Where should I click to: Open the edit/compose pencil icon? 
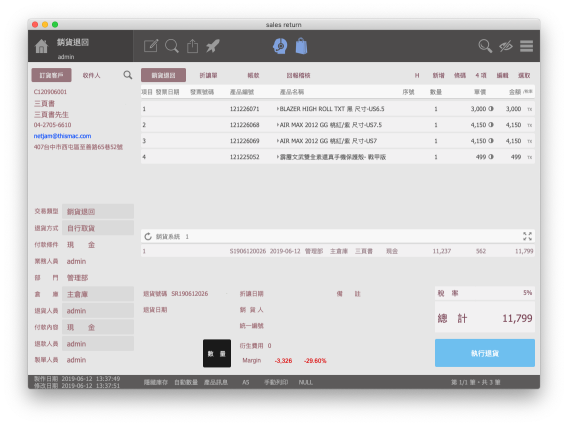(151, 46)
